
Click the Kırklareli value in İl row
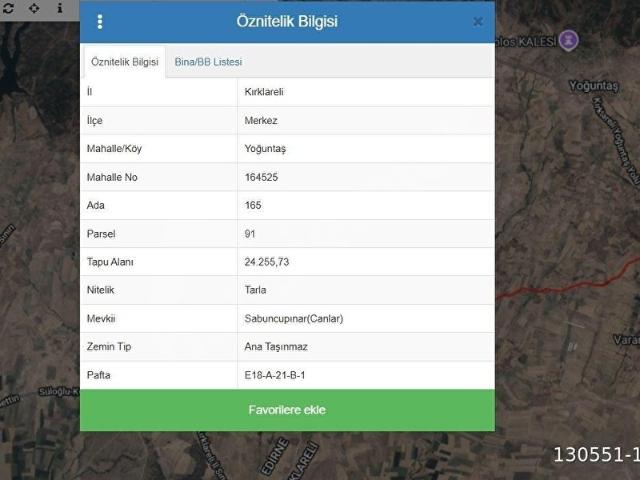pos(264,92)
